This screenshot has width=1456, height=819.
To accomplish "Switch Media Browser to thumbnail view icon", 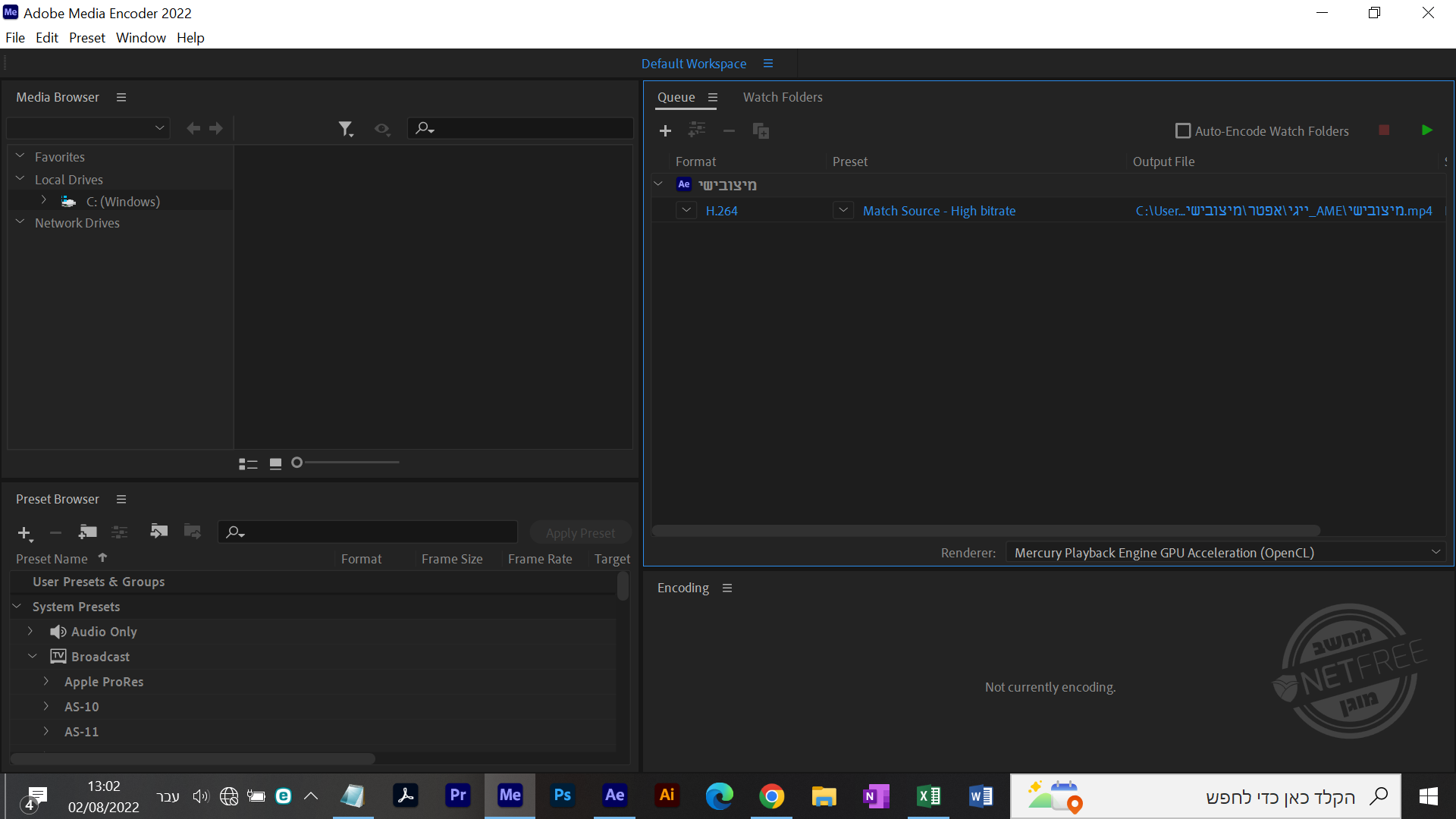I will point(275,463).
